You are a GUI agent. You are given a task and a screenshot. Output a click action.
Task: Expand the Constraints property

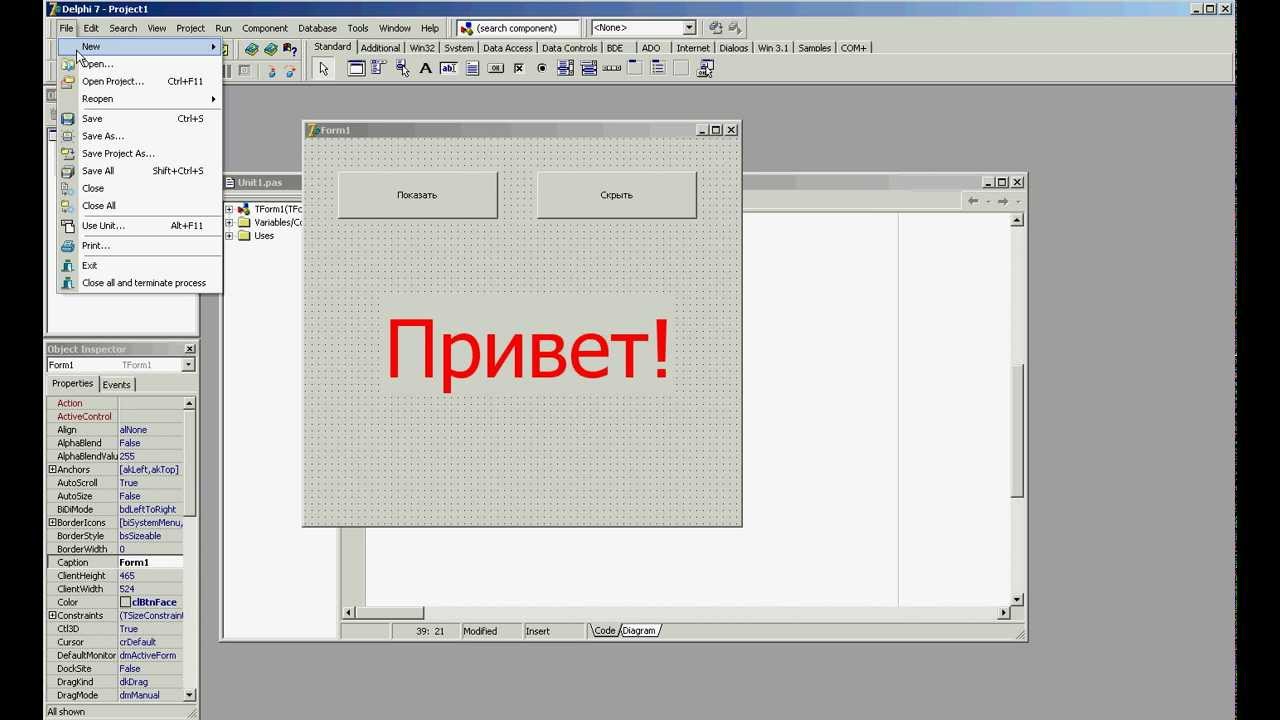pyautogui.click(x=52, y=615)
